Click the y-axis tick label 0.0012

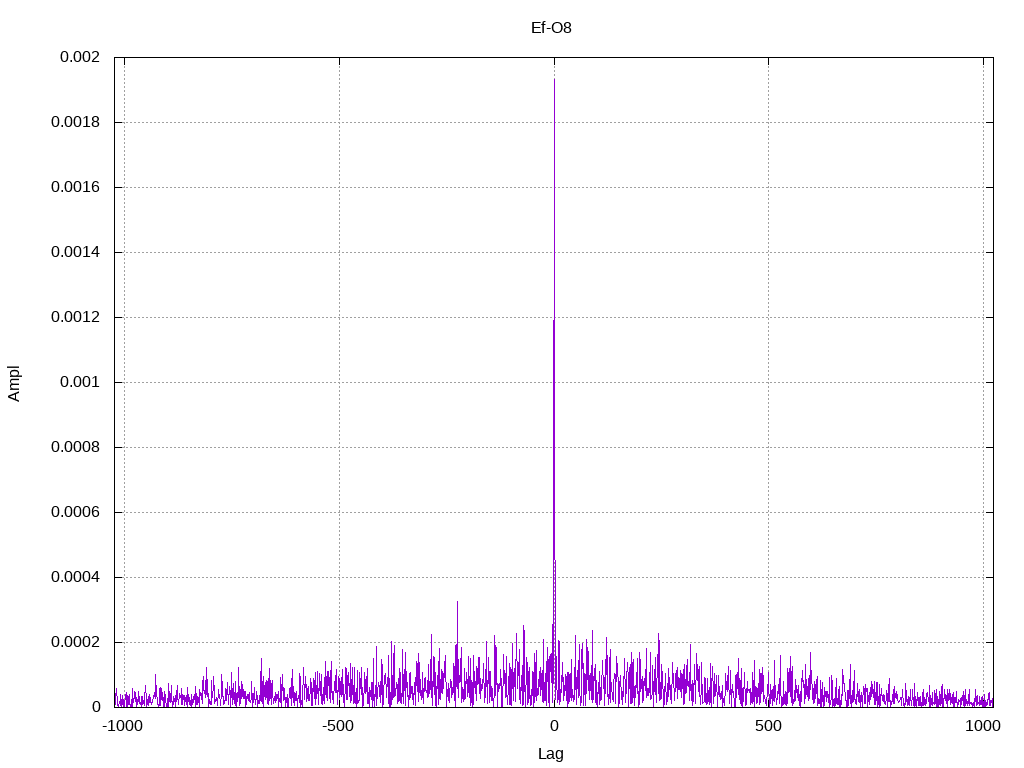point(76,317)
